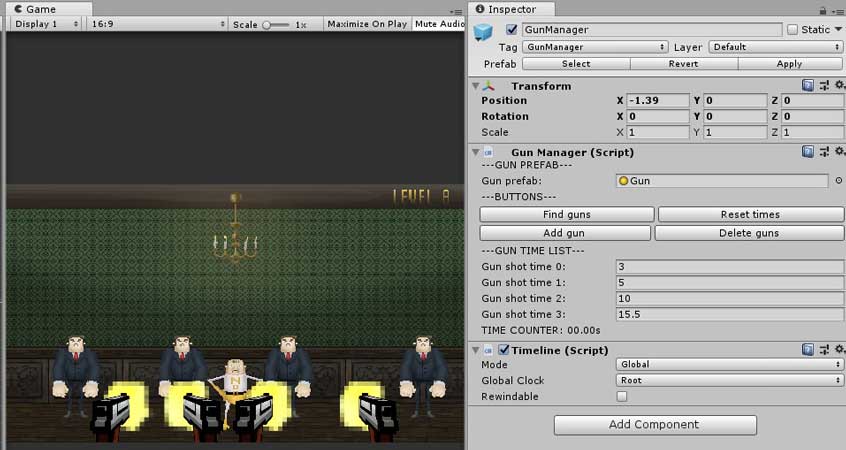
Task: Click Rotation Z field
Action: coord(812,116)
